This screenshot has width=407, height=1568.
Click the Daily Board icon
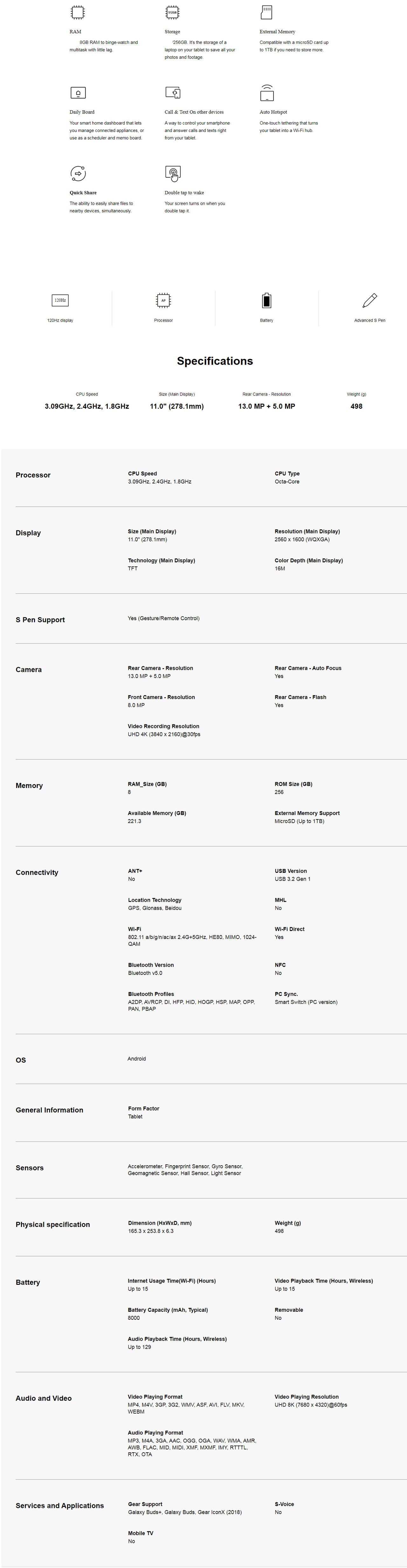click(x=78, y=92)
